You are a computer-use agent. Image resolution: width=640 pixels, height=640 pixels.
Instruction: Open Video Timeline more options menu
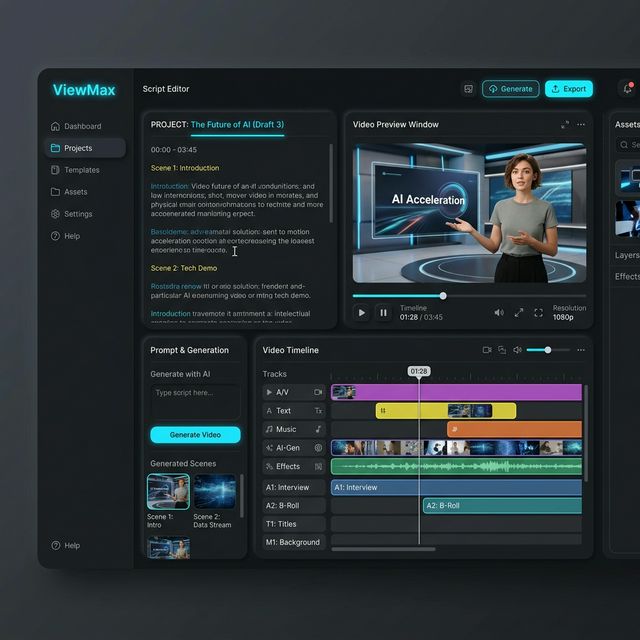point(581,350)
